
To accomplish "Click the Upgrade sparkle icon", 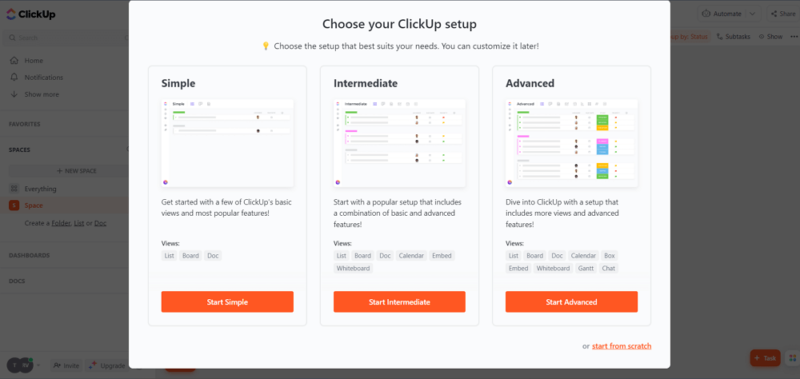I will [92, 365].
